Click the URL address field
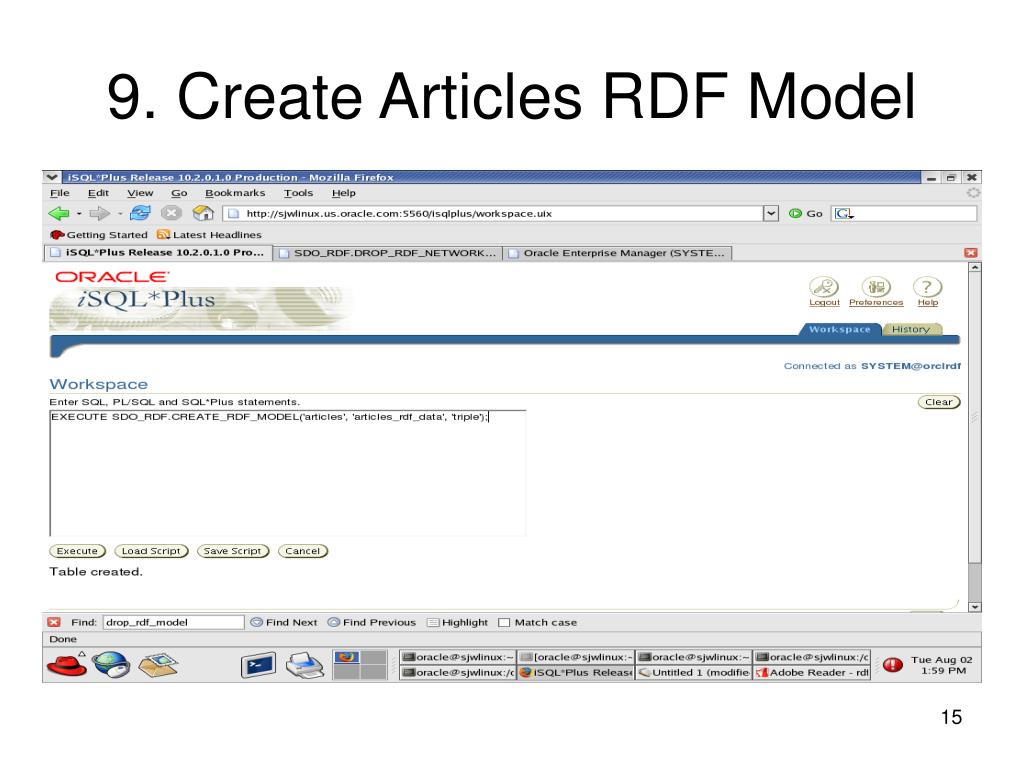The height and width of the screenshot is (768, 1024). [x=493, y=214]
